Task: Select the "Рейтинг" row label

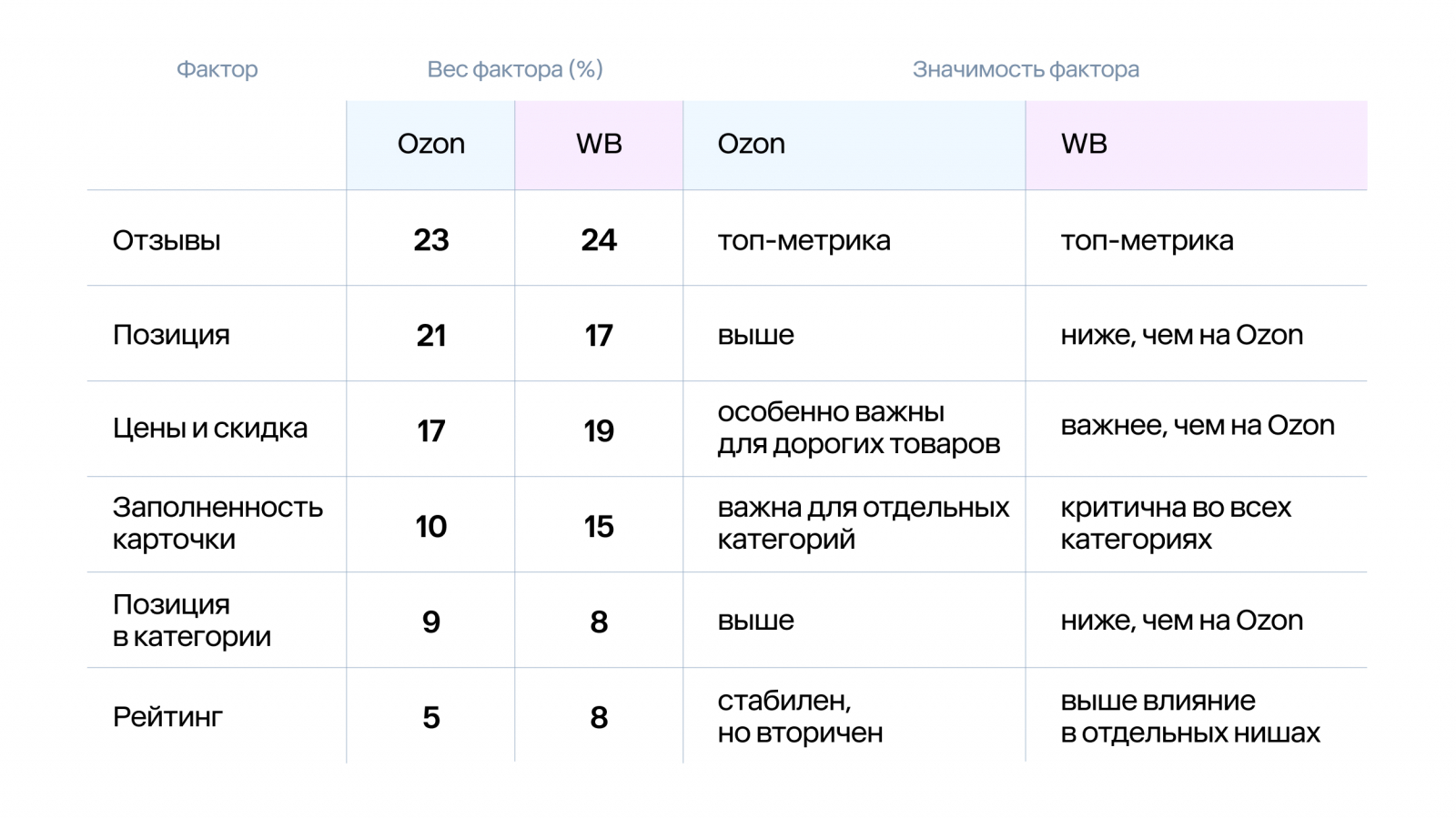Action: pyautogui.click(x=167, y=717)
